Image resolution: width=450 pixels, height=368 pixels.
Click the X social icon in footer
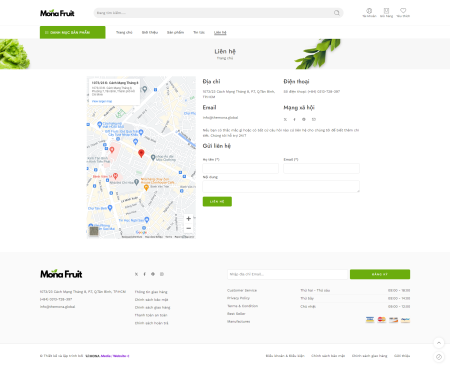pos(136,274)
